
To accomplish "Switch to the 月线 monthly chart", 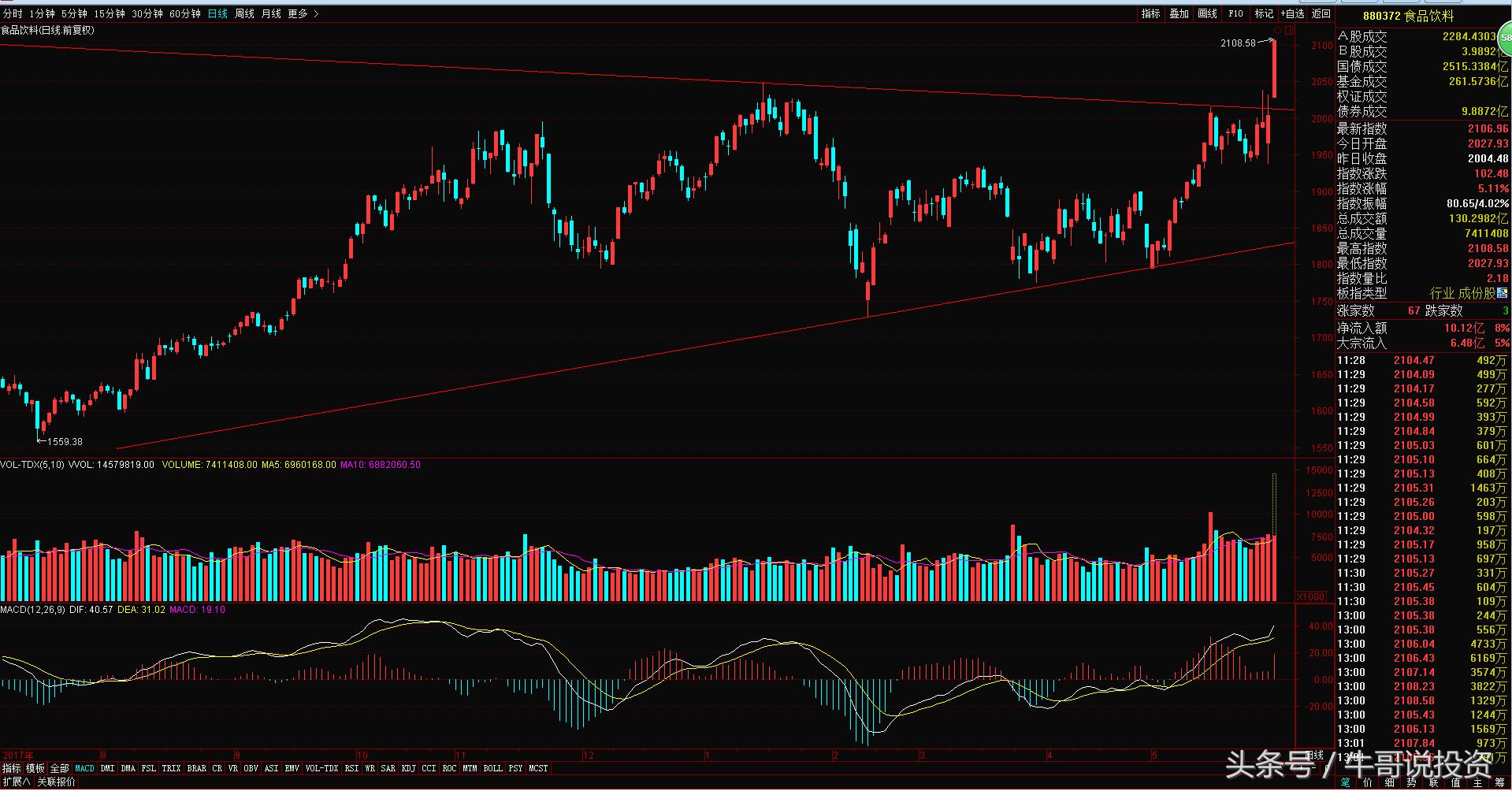I will pyautogui.click(x=271, y=13).
